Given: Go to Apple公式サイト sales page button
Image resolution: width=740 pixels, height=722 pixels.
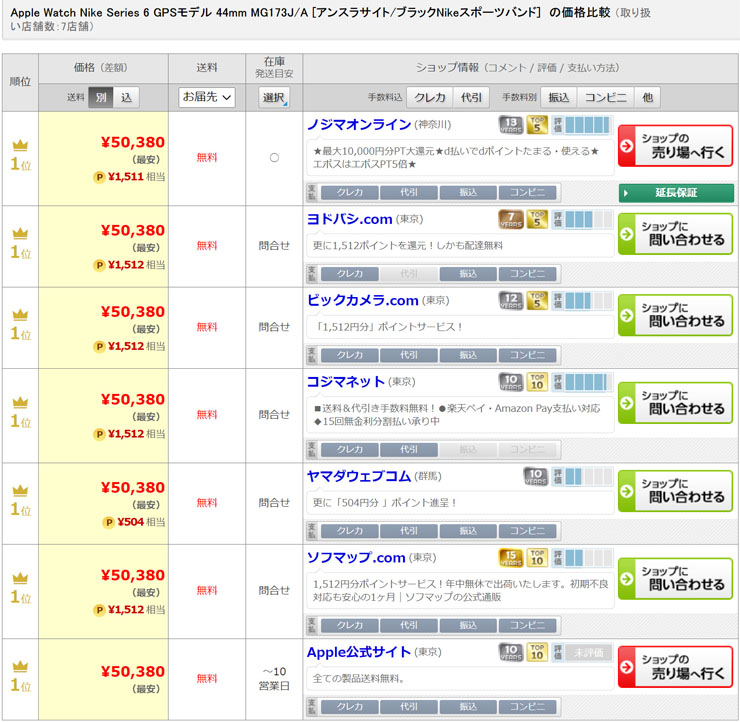Looking at the screenshot, I should pos(675,667).
